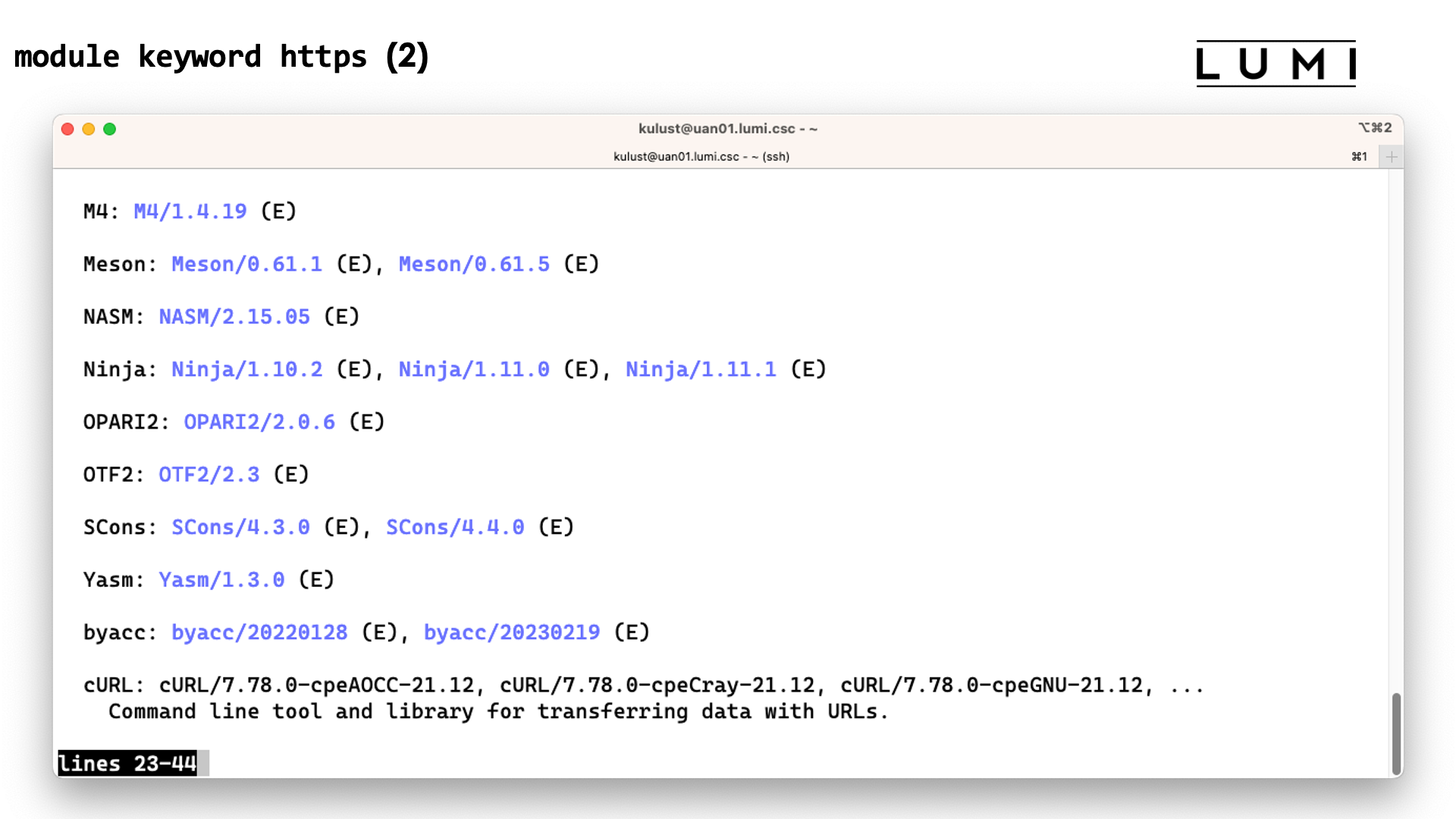Click the LUMI logo
Screen dimensions: 1456x819
coord(1276,64)
